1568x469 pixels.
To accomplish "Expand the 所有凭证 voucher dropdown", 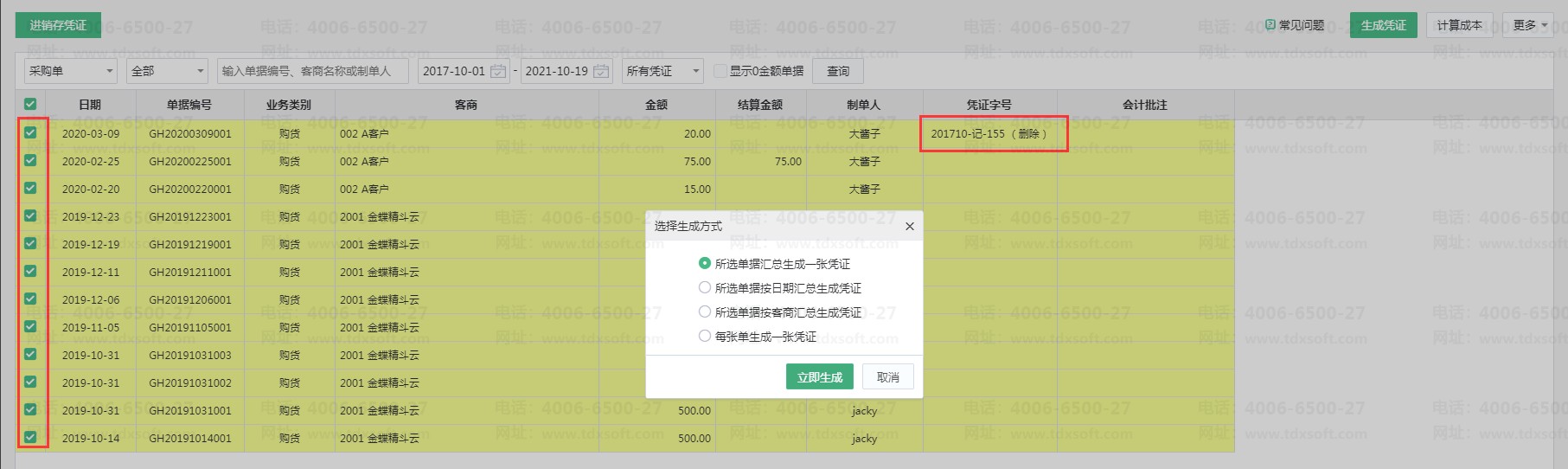I will [x=662, y=71].
